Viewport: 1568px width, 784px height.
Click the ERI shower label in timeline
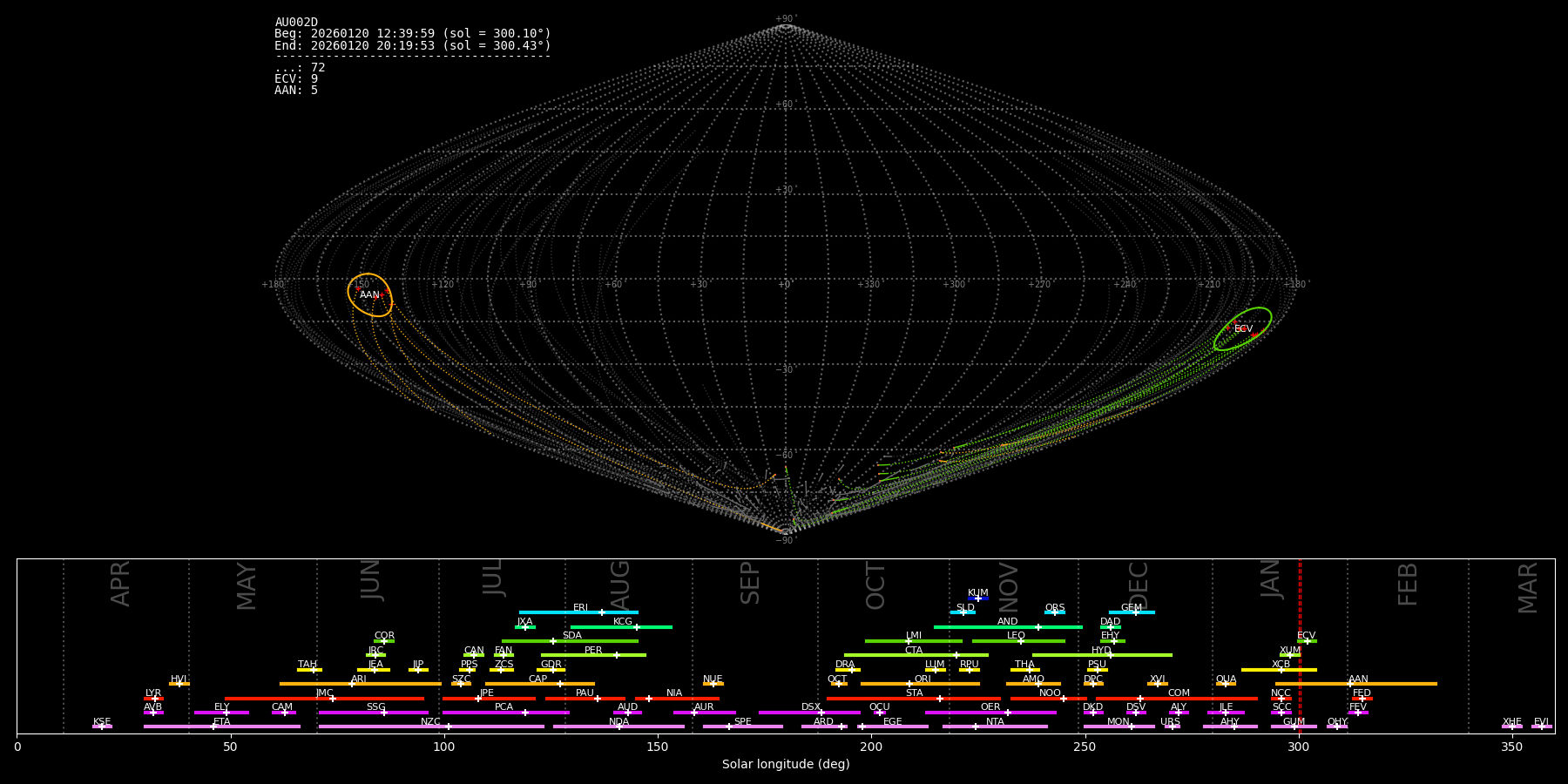(x=580, y=608)
